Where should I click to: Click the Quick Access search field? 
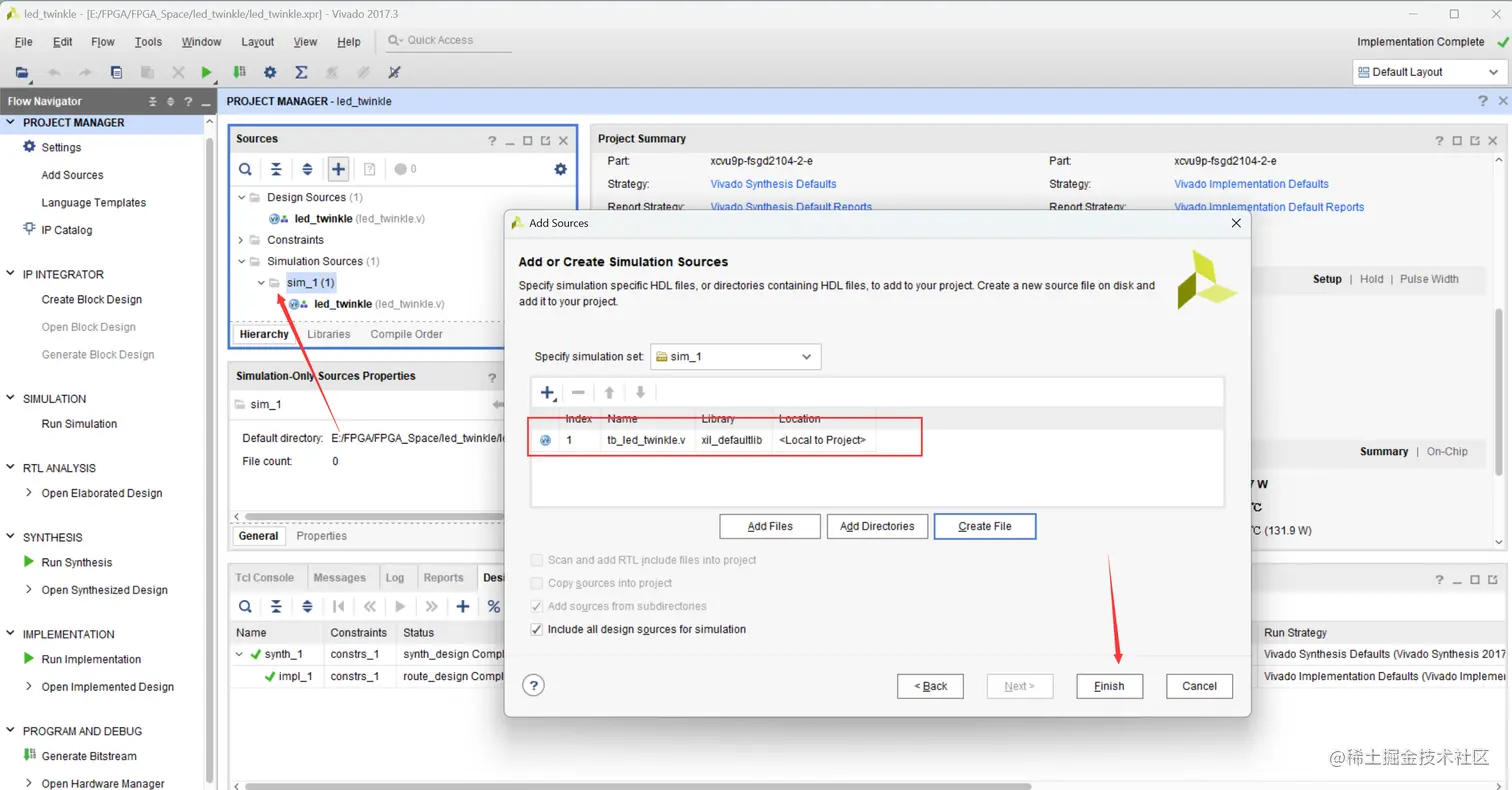tap(448, 40)
